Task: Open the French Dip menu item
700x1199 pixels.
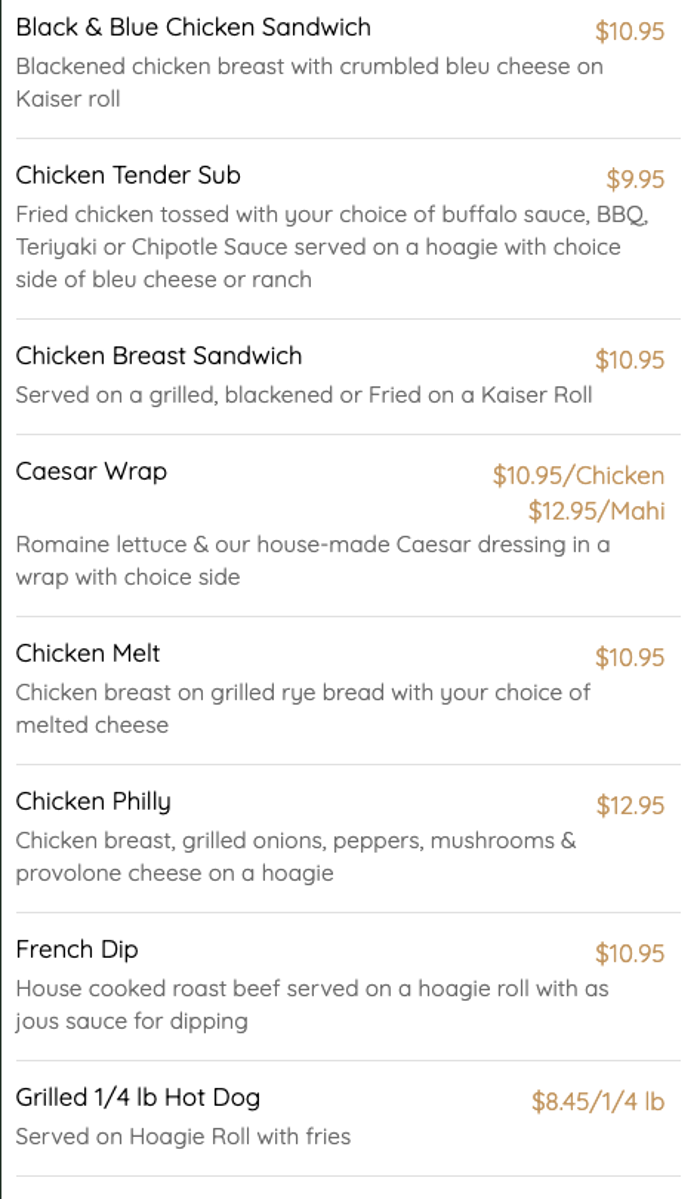Action: click(x=77, y=949)
